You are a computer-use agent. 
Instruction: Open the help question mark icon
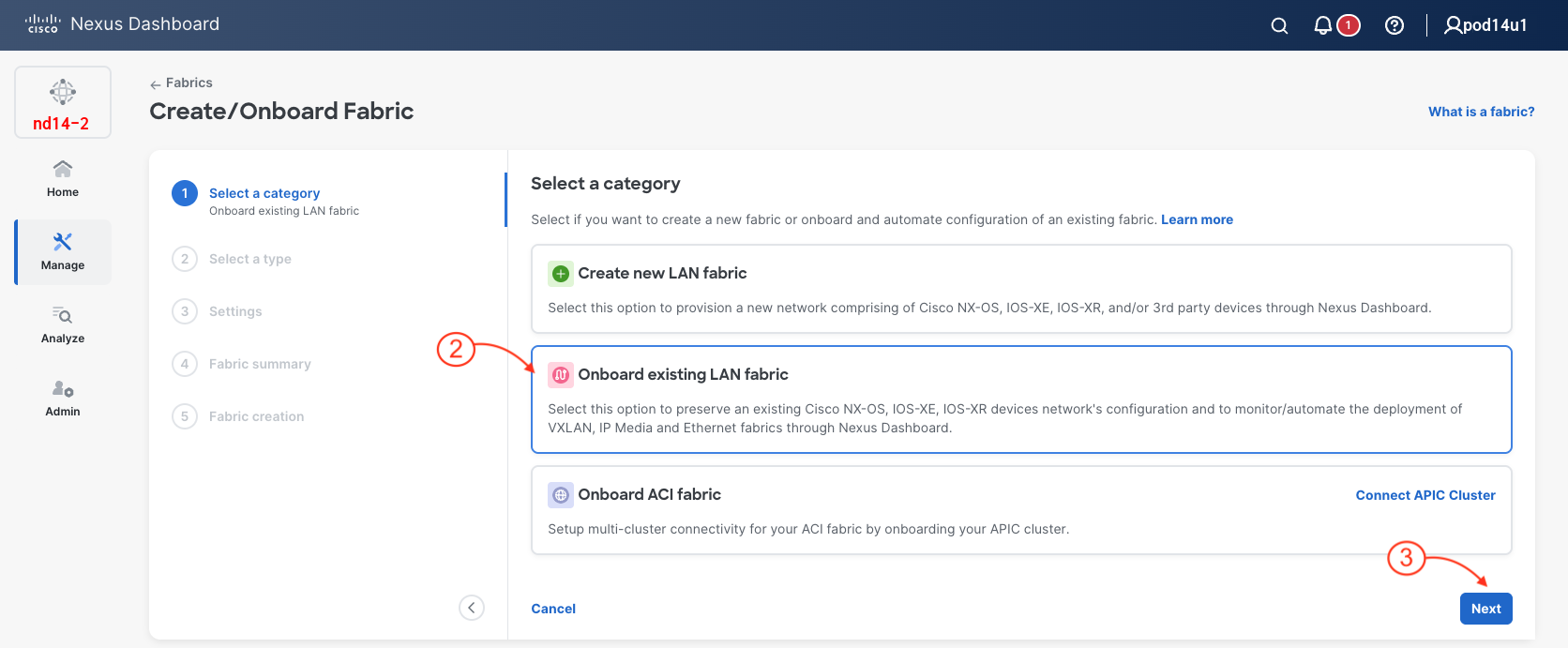click(1395, 25)
